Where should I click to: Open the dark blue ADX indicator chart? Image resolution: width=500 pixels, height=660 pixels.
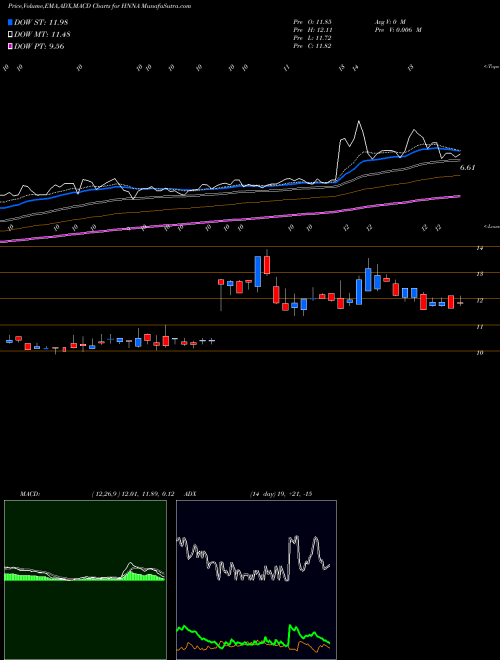click(x=256, y=580)
